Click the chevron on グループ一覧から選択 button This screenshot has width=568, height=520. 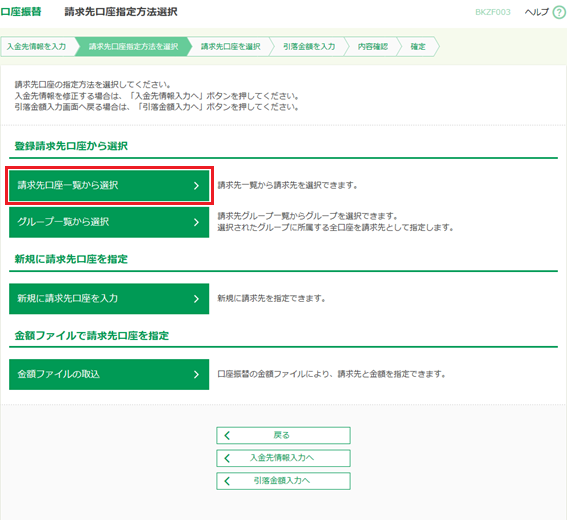196,222
